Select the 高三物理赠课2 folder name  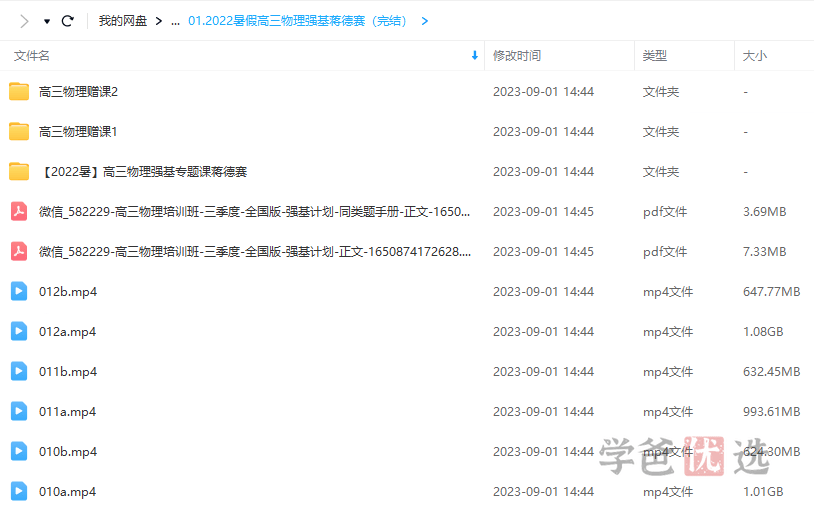tap(78, 92)
